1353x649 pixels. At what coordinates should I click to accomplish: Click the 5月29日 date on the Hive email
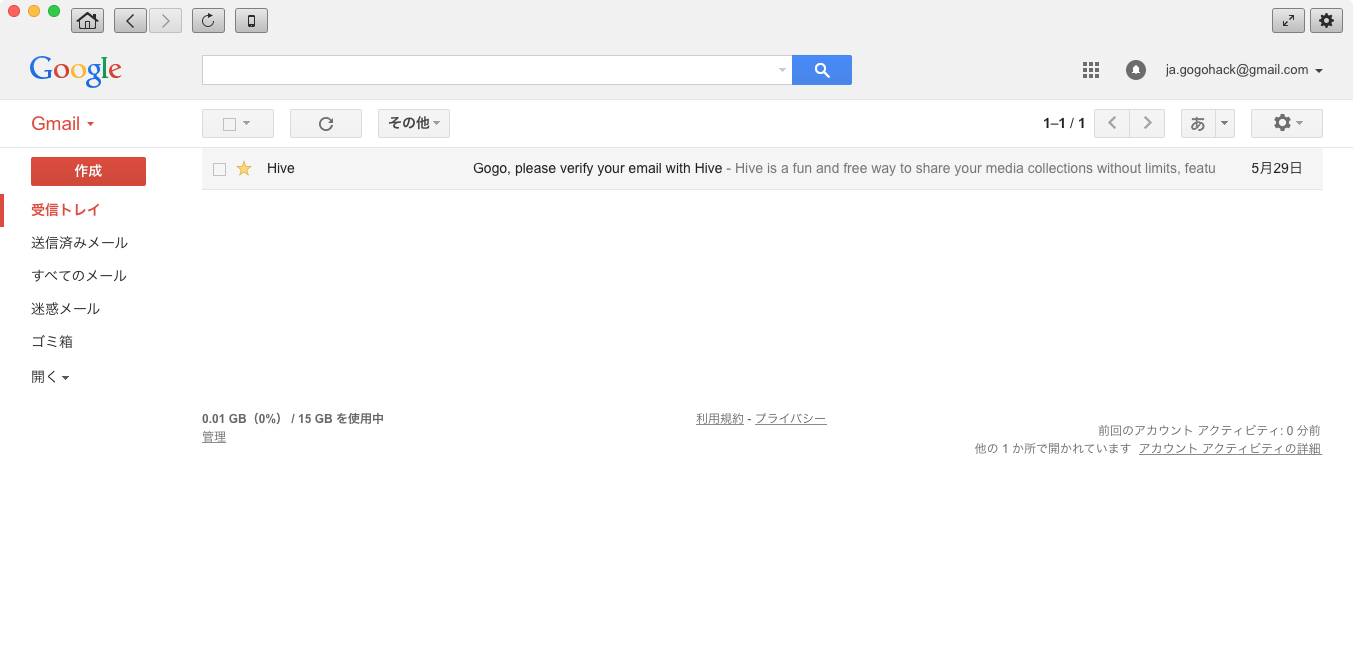pos(1277,168)
